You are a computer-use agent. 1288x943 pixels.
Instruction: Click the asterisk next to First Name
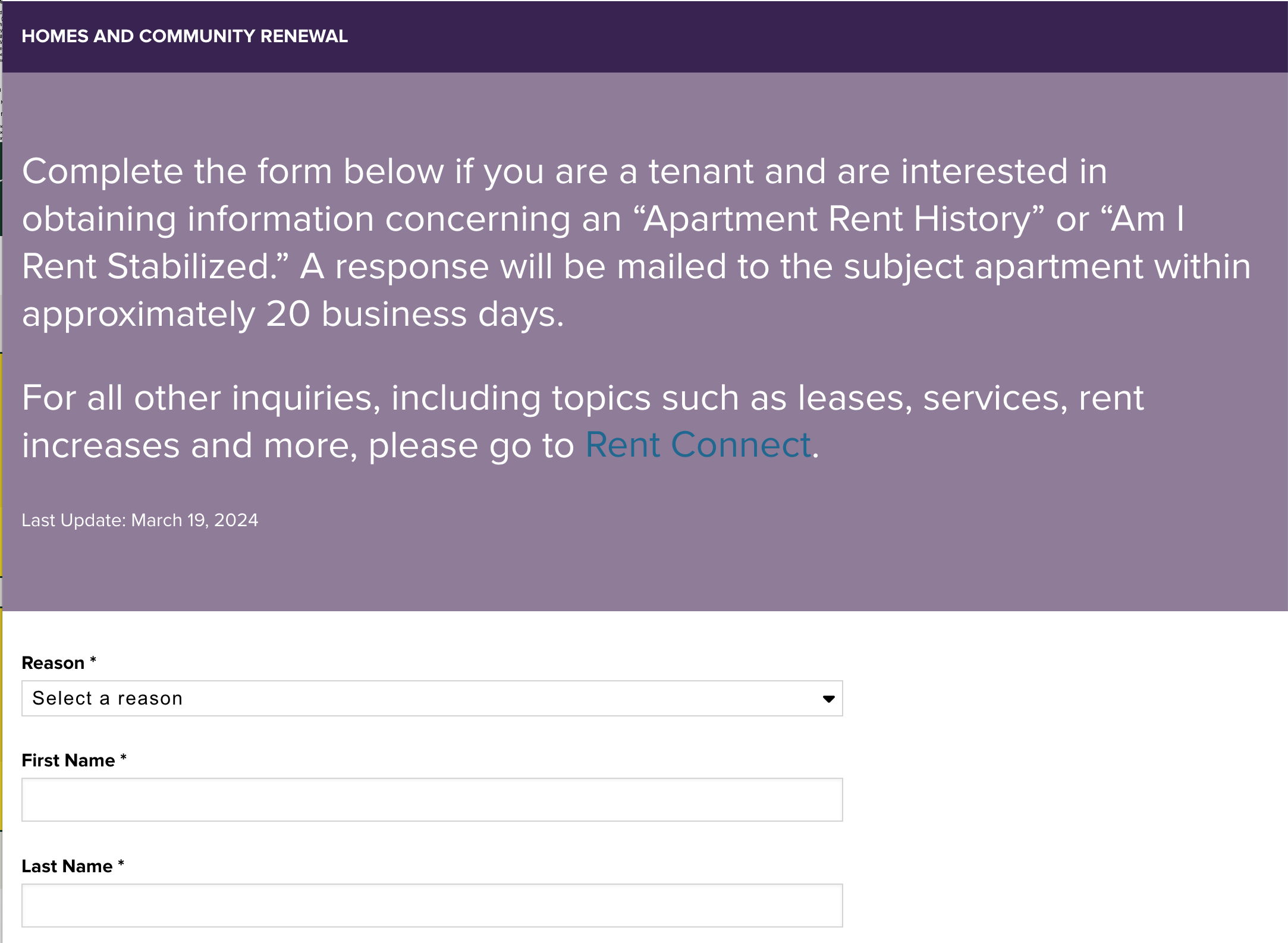(124, 758)
